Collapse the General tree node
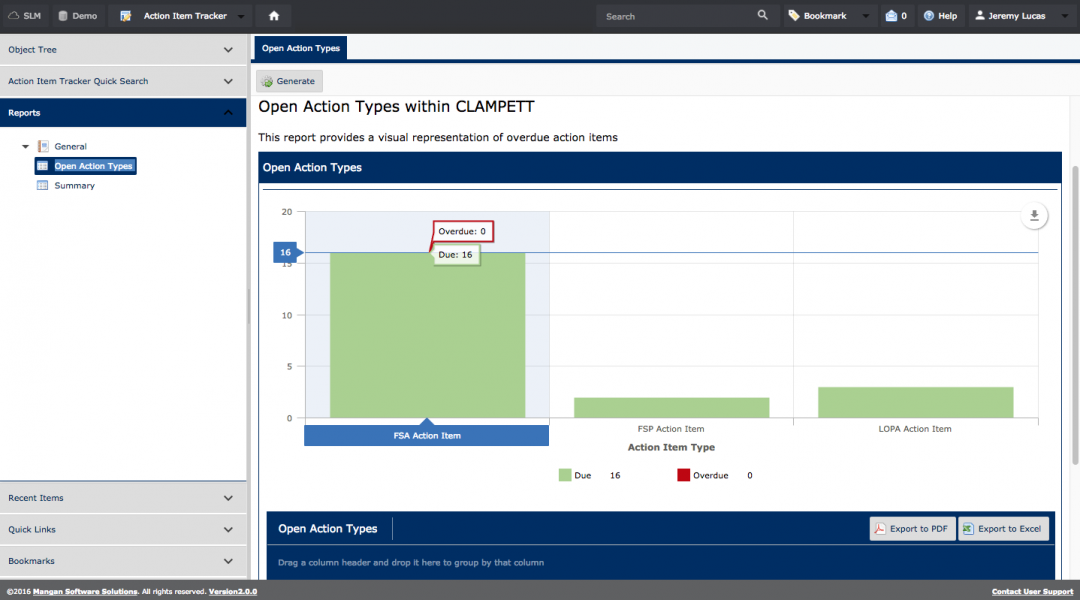 (26, 147)
